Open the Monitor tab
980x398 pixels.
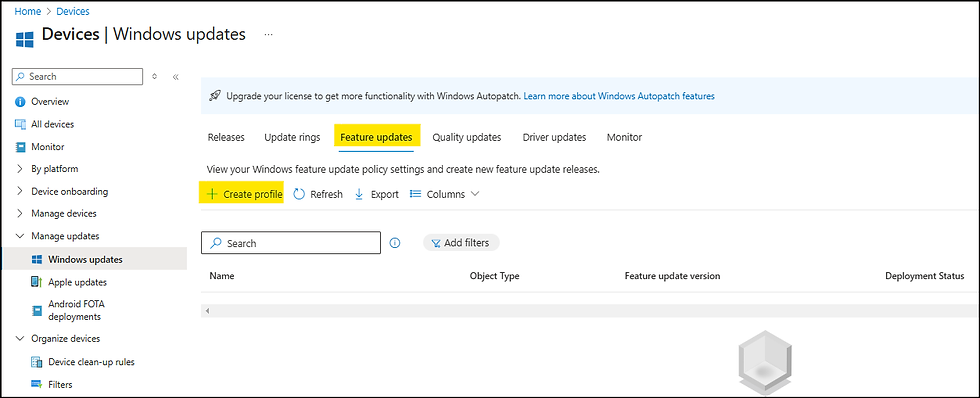coord(624,137)
